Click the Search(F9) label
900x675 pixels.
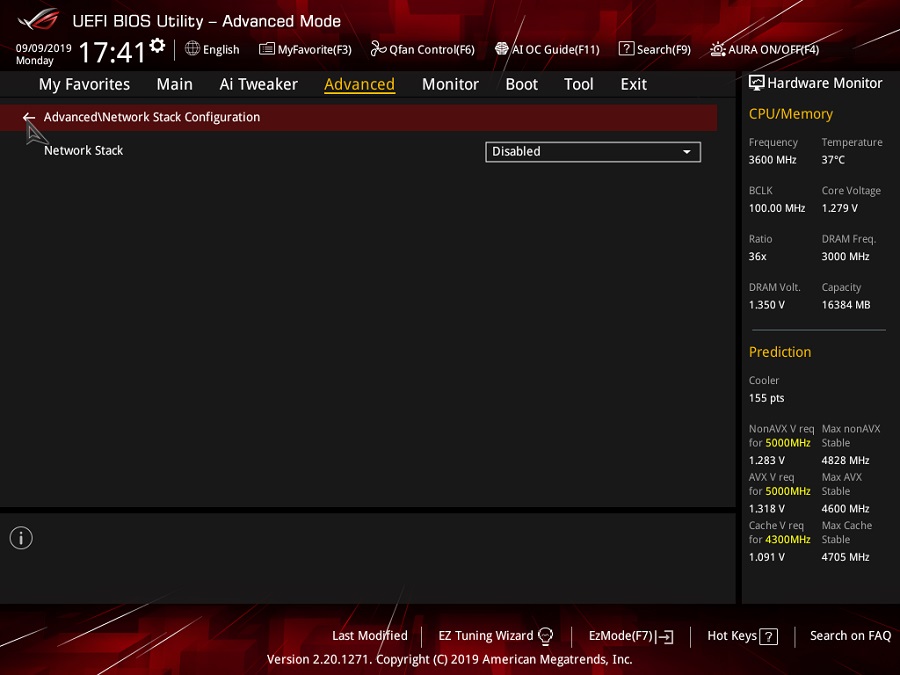tap(664, 49)
